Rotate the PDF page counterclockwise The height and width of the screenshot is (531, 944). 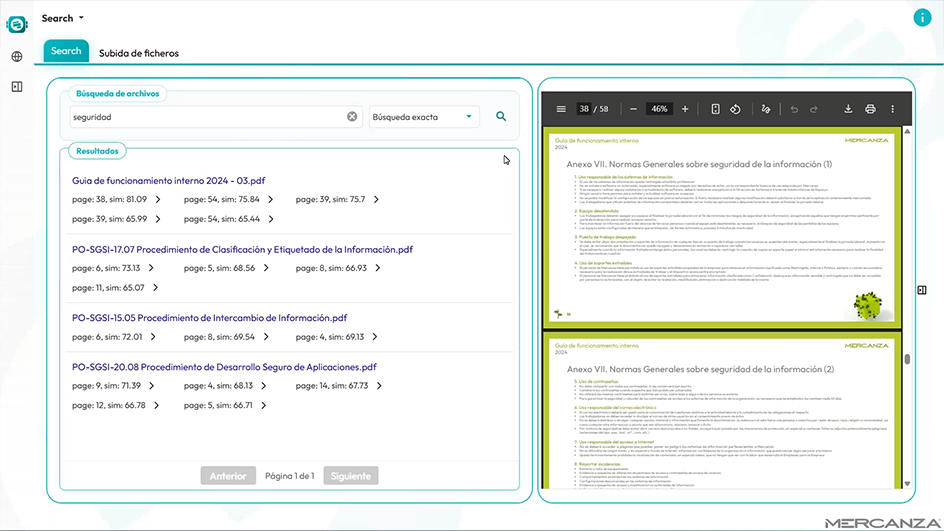point(735,109)
